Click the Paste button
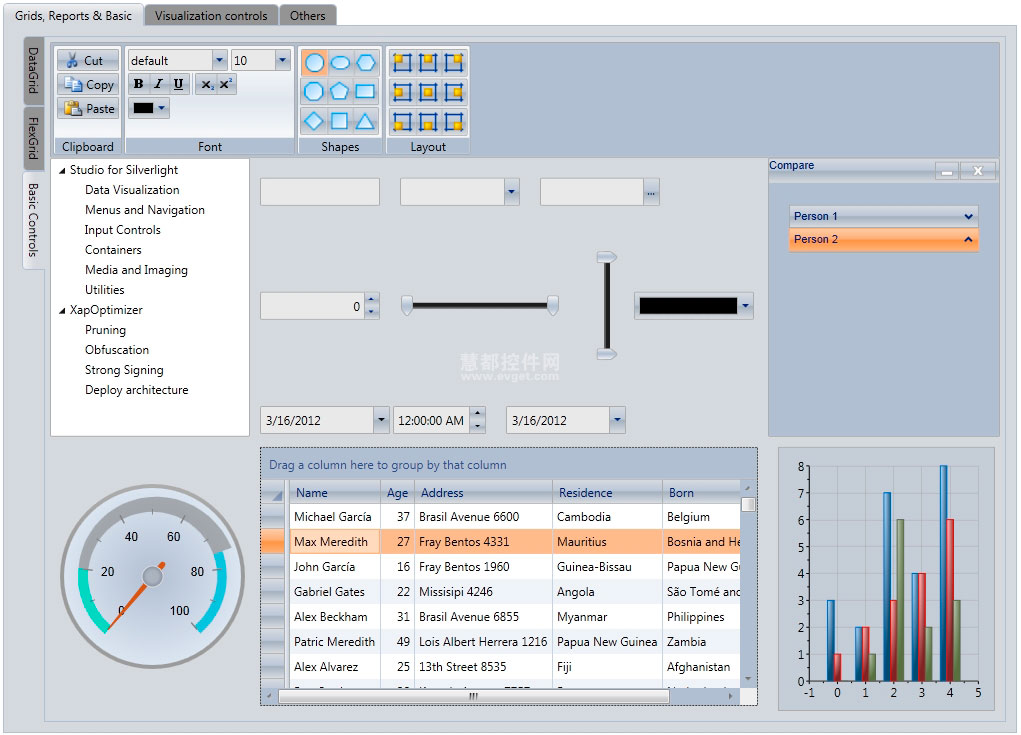Image resolution: width=1021 pixels, height=735 pixels. pos(88,109)
